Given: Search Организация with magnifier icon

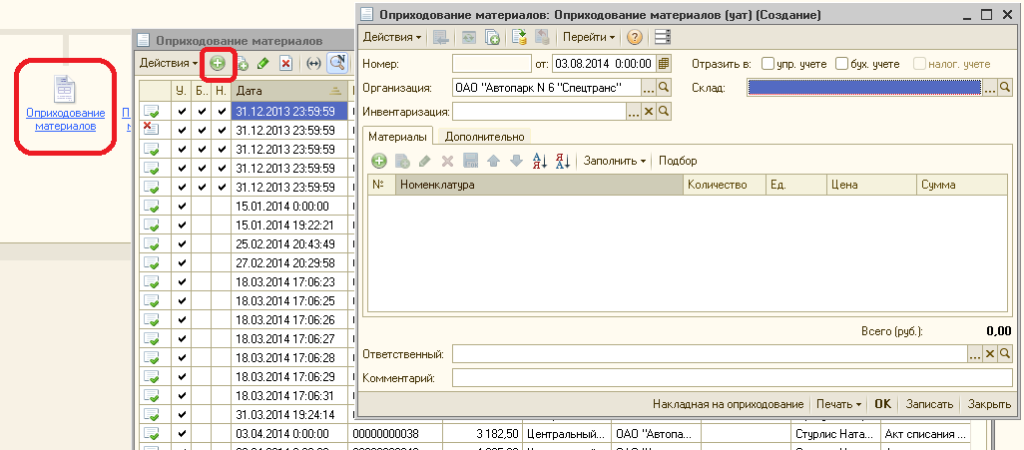Looking at the screenshot, I should 664,88.
